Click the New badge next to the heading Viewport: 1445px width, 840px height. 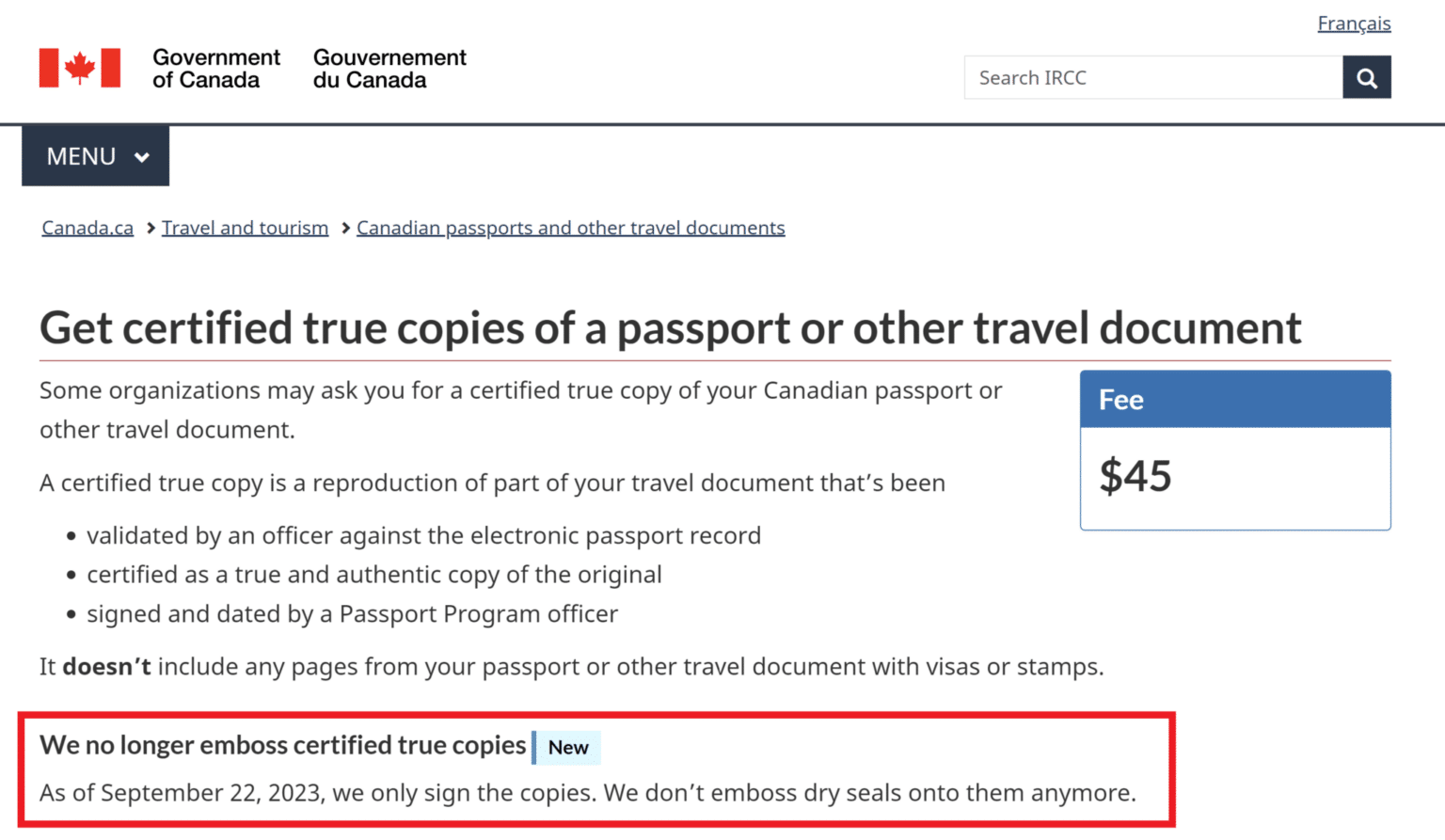567,747
